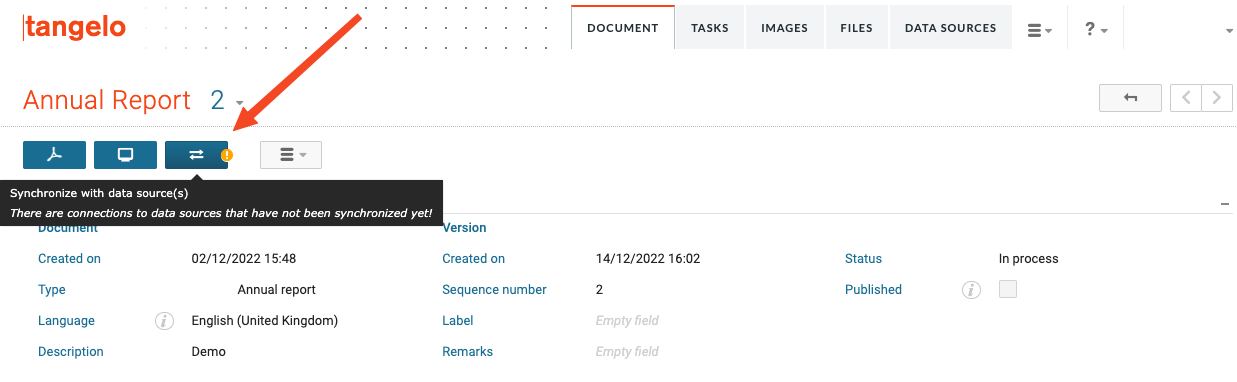Open the IMAGES tab
Screen dimensions: 1237x382
pos(784,28)
